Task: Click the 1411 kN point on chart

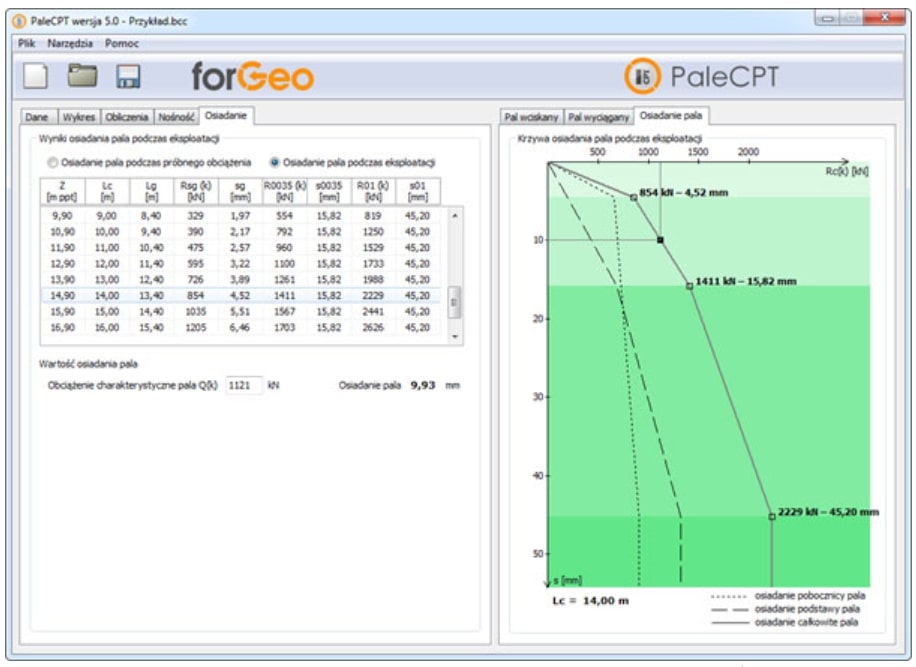Action: click(689, 286)
